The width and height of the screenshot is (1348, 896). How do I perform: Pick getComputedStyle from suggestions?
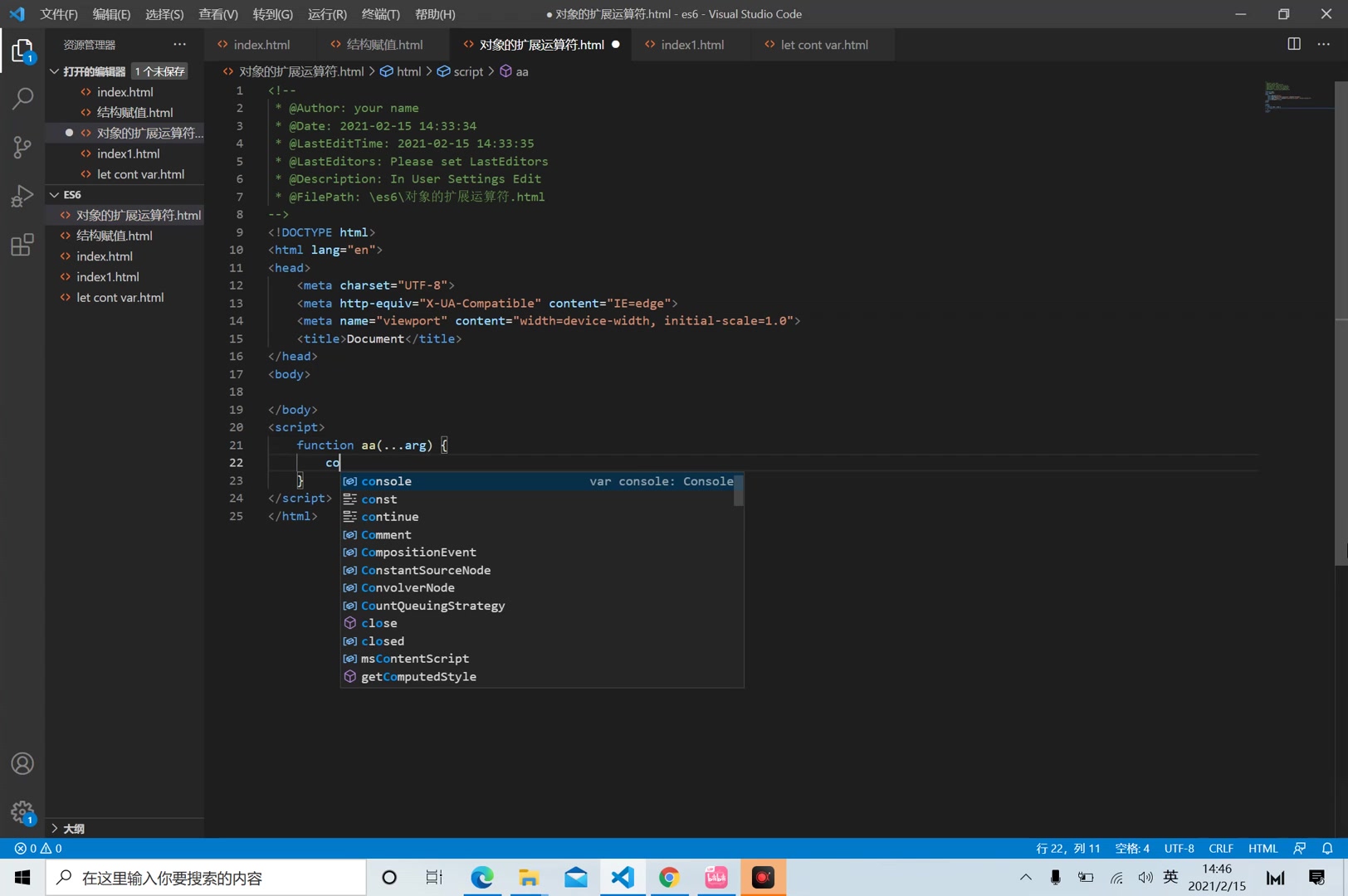pyautogui.click(x=538, y=676)
